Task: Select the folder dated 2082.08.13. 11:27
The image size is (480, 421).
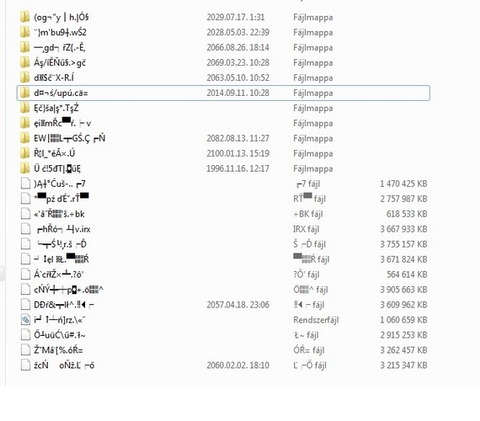Action: 223,138
